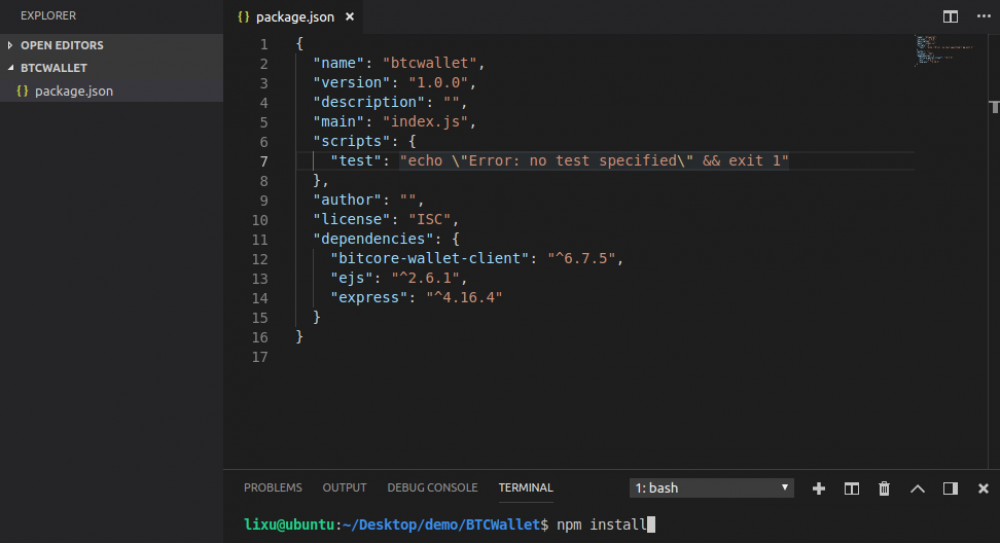The image size is (1000, 543).
Task: Click the terminal prompt lixu@ubuntu
Action: [289, 524]
